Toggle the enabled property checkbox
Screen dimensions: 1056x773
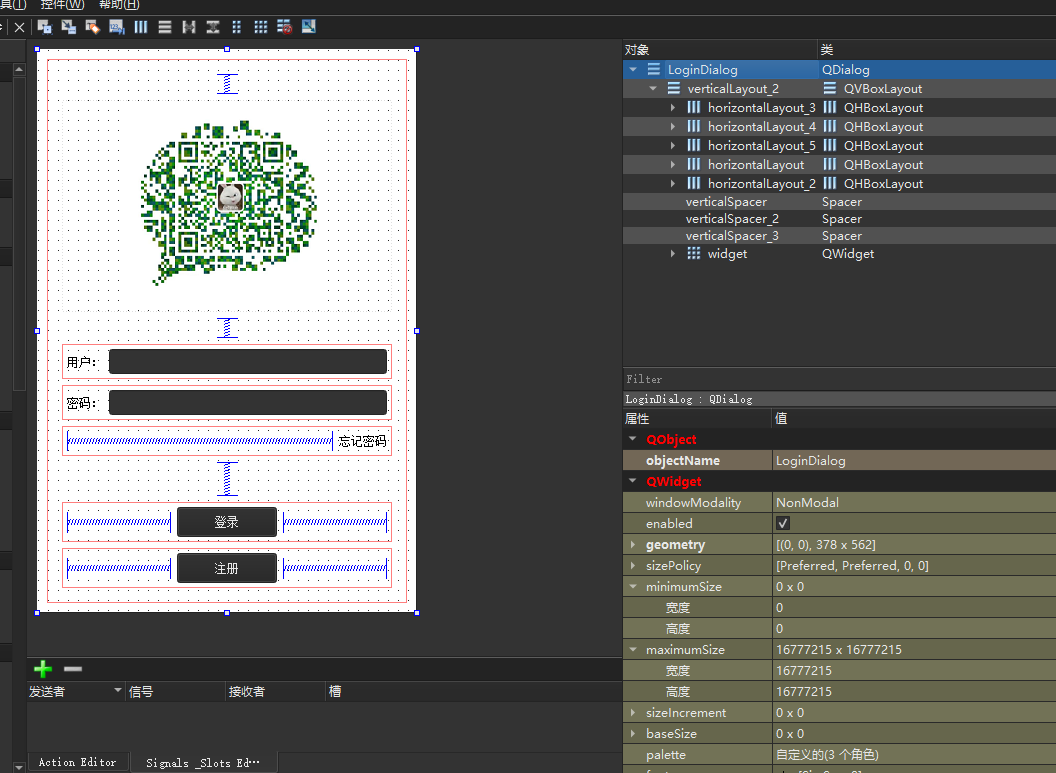click(783, 523)
